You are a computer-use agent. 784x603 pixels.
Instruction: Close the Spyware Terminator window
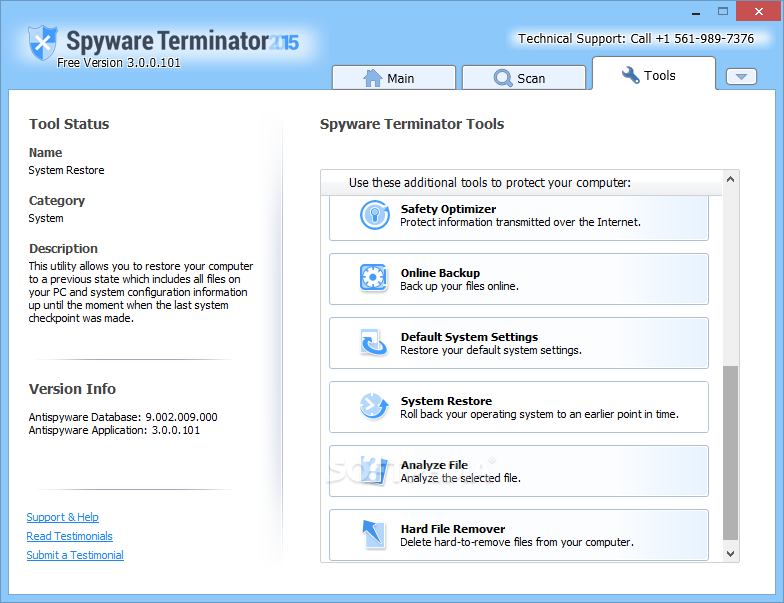758,12
